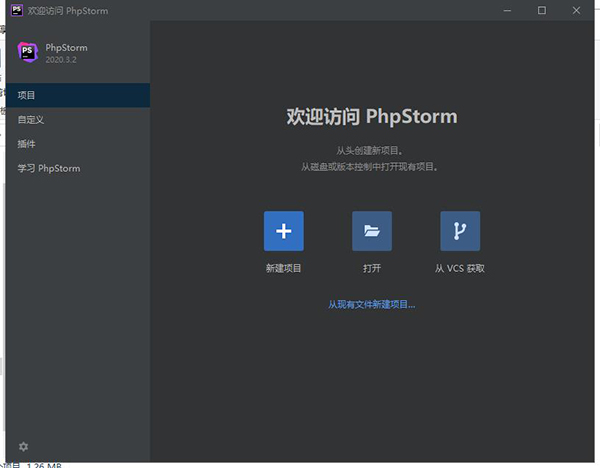Click the folder Open icon
This screenshot has height=468, width=600.
372,231
